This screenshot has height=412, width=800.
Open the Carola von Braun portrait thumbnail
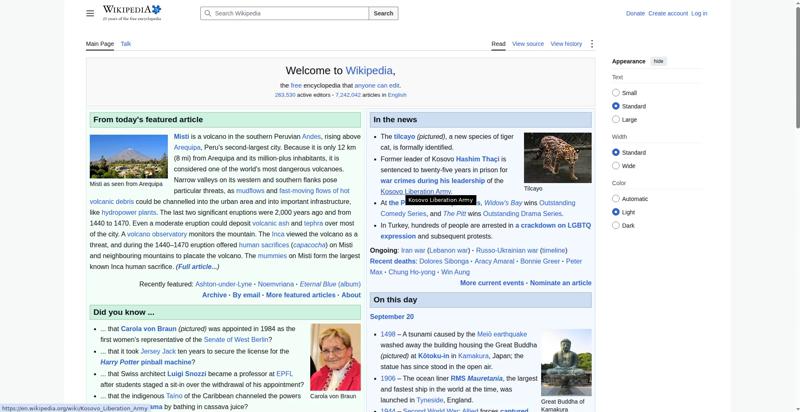[335, 357]
